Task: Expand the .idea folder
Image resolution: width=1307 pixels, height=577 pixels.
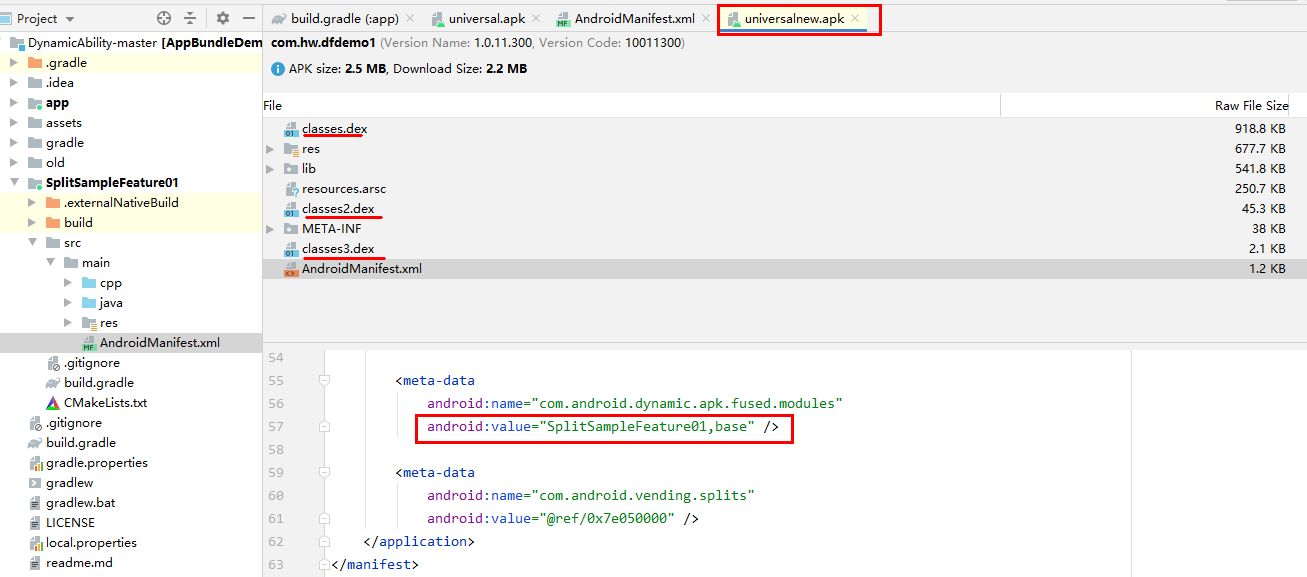Action: (x=14, y=82)
